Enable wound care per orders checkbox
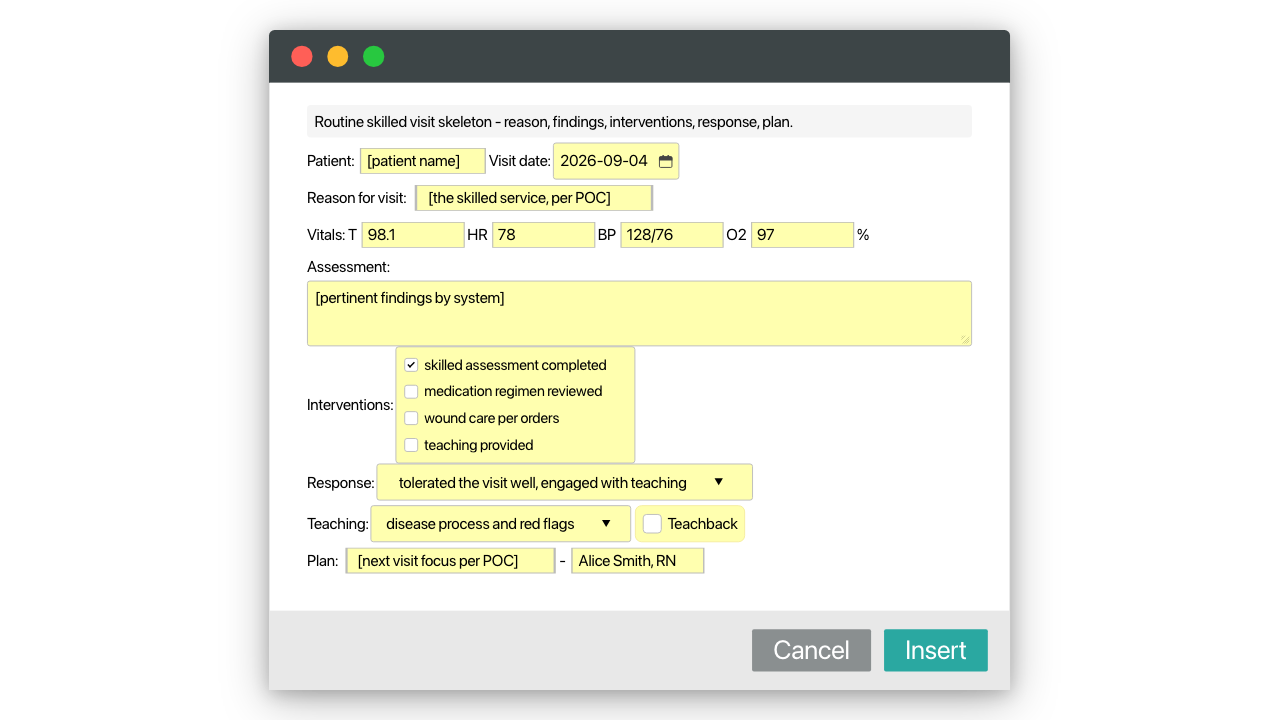 coord(411,418)
